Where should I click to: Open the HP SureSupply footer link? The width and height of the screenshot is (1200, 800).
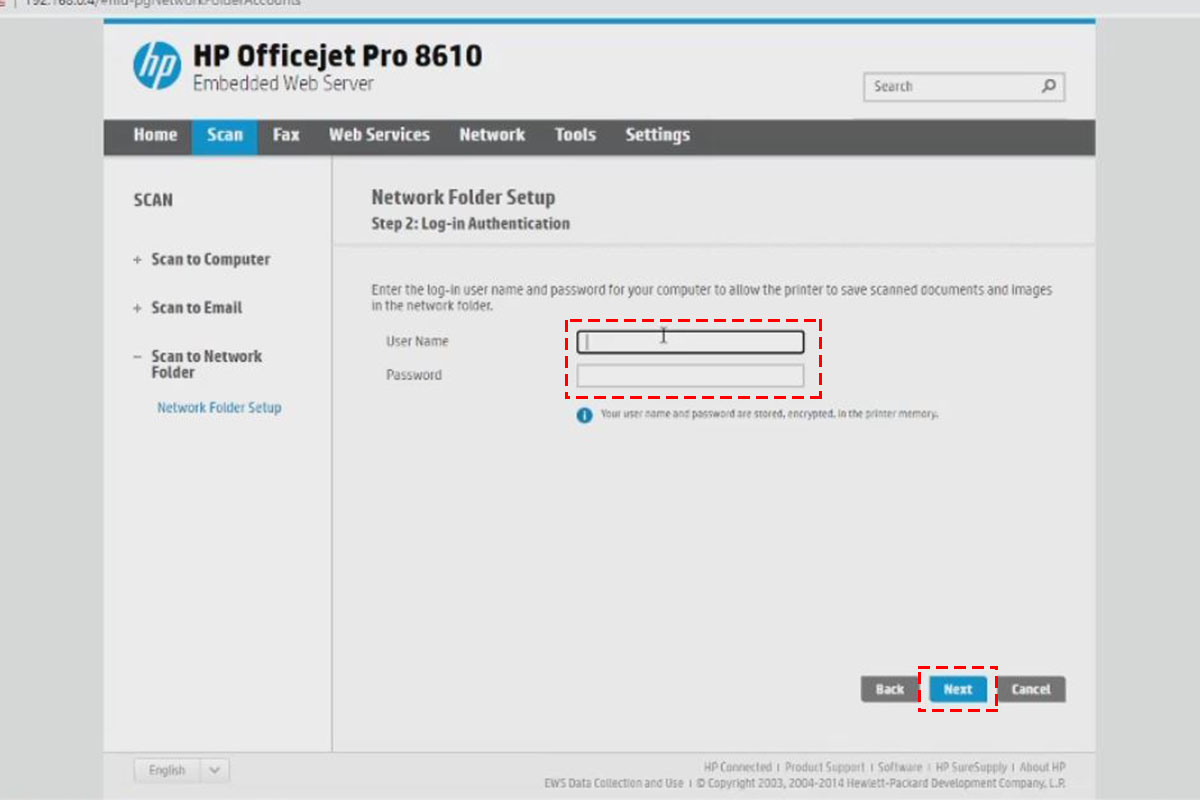click(x=971, y=768)
